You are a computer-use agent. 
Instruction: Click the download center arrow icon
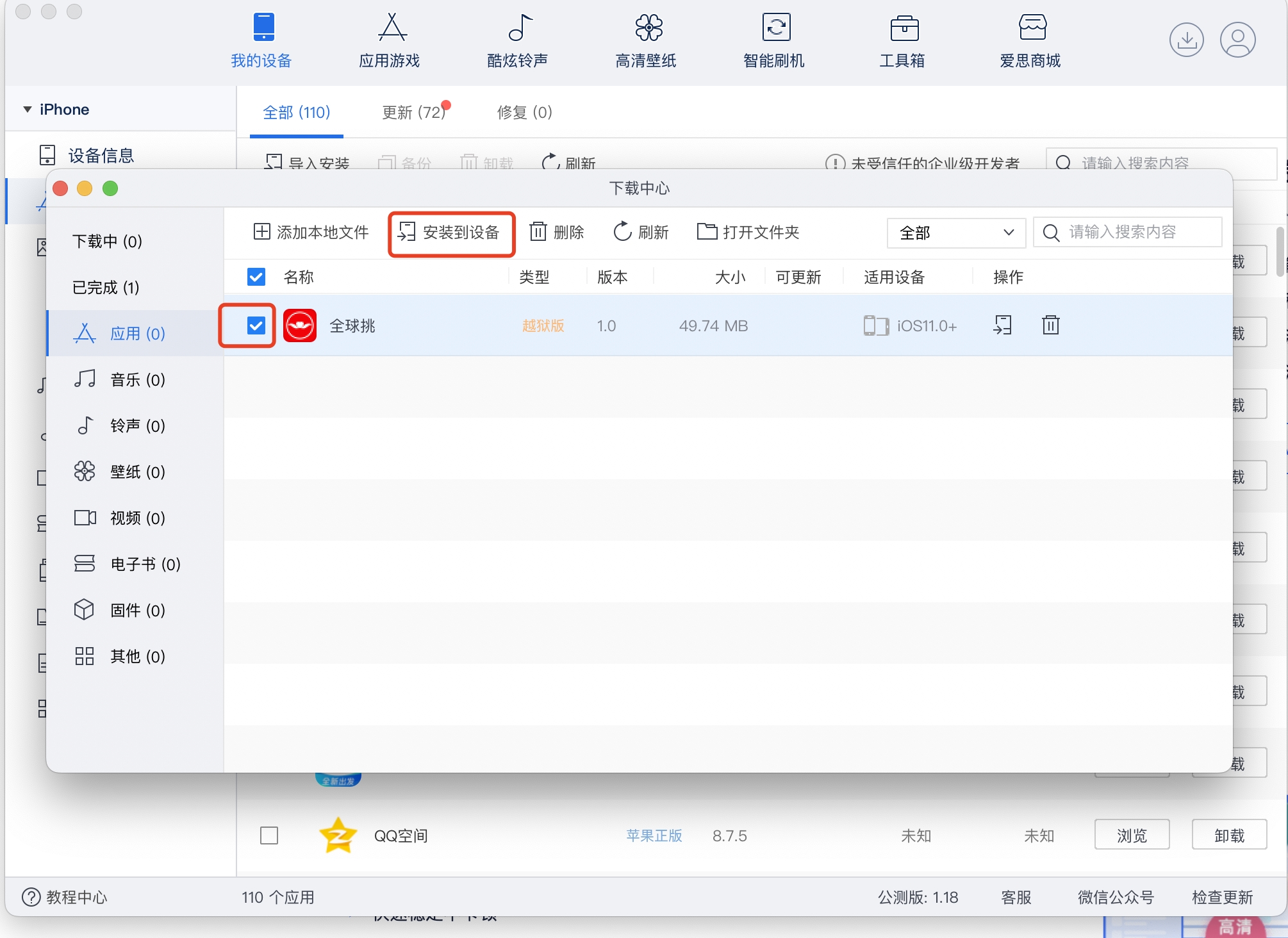[1186, 40]
